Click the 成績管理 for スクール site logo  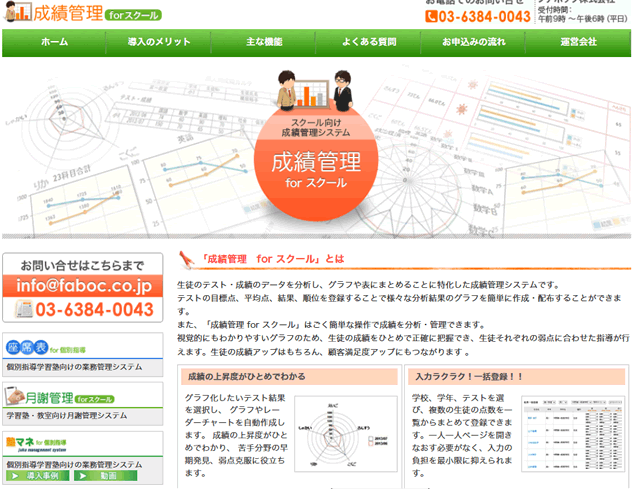tap(83, 12)
